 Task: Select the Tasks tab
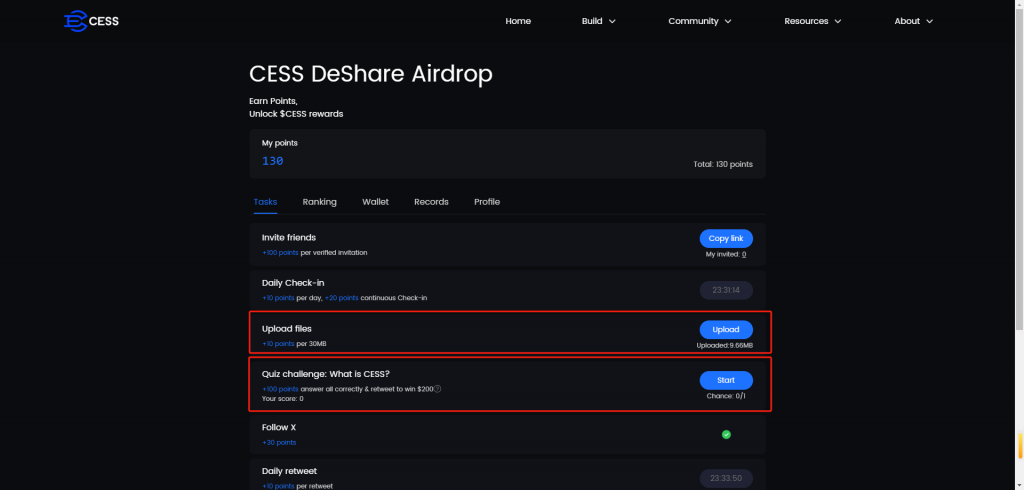point(265,202)
